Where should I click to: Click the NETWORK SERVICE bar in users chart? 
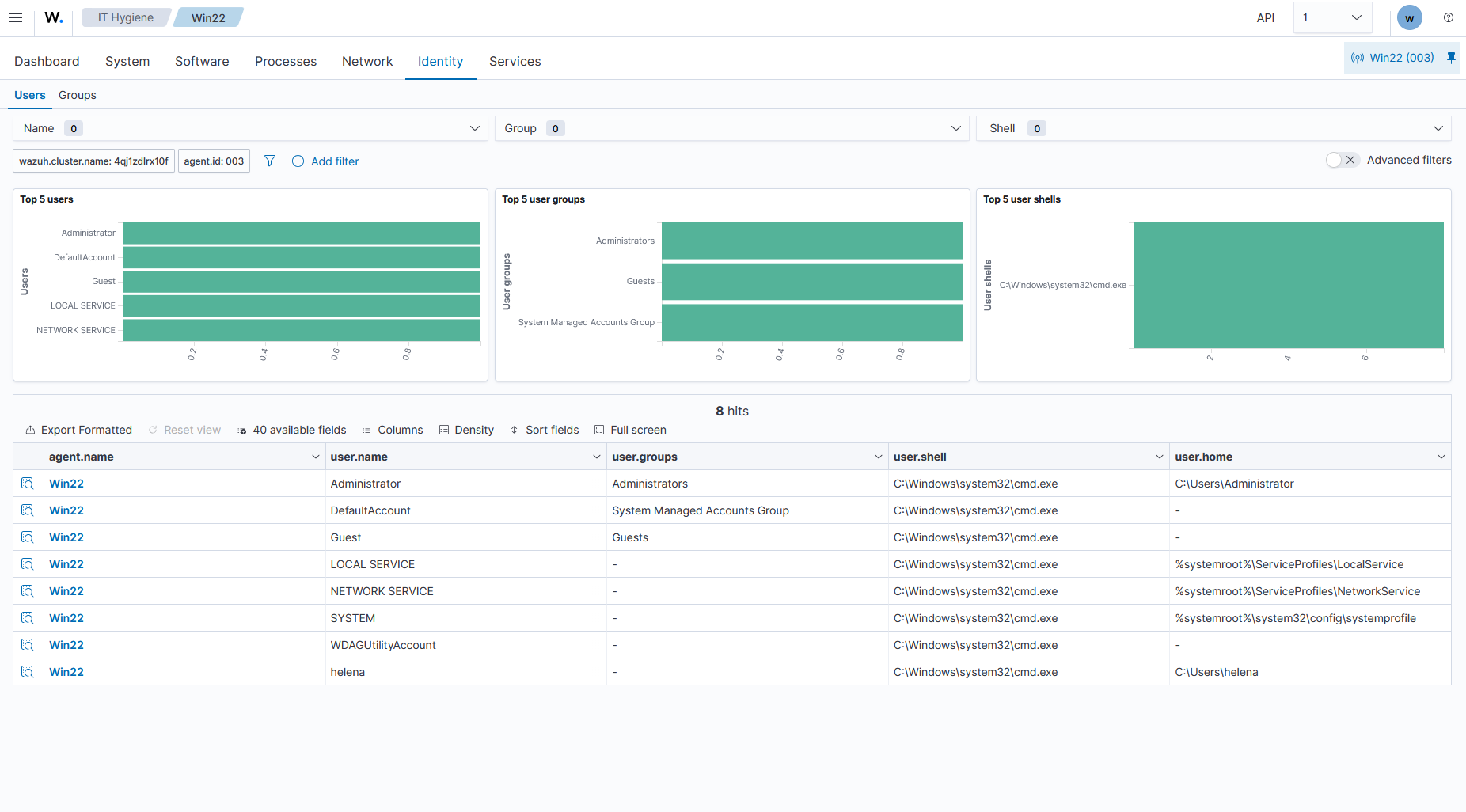coord(302,330)
